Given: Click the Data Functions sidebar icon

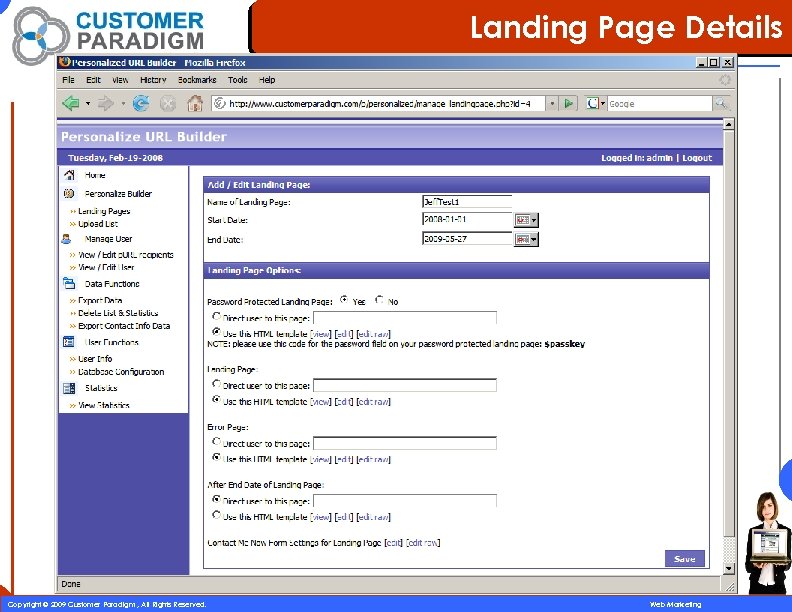Looking at the screenshot, I should pos(69,283).
